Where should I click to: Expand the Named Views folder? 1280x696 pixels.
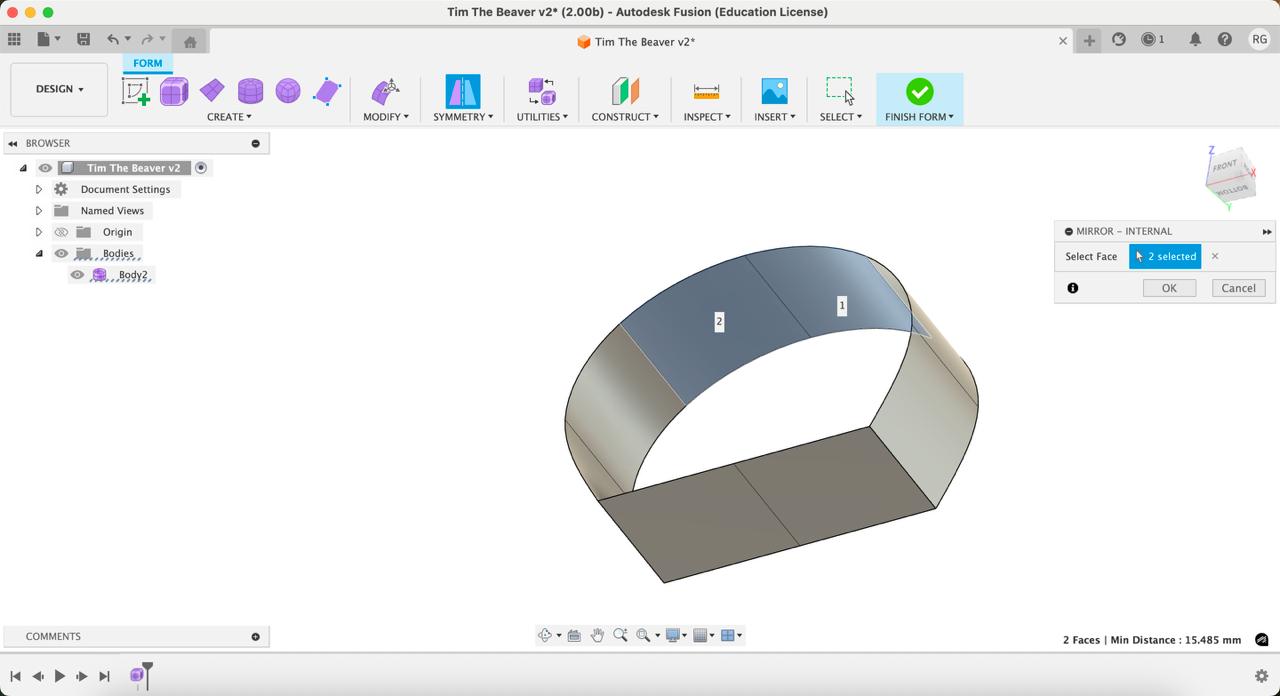coord(39,211)
